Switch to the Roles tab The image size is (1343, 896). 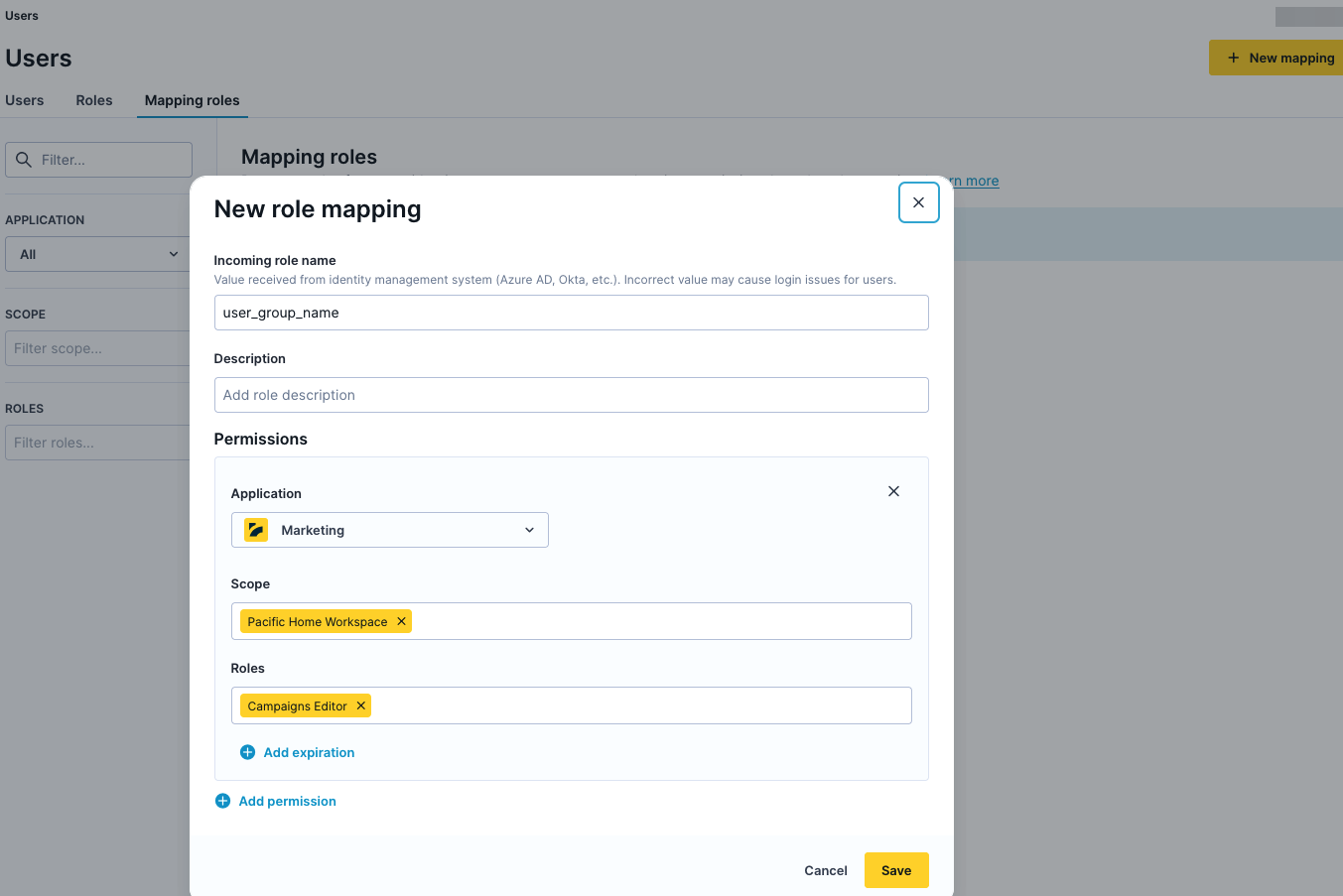pos(94,100)
